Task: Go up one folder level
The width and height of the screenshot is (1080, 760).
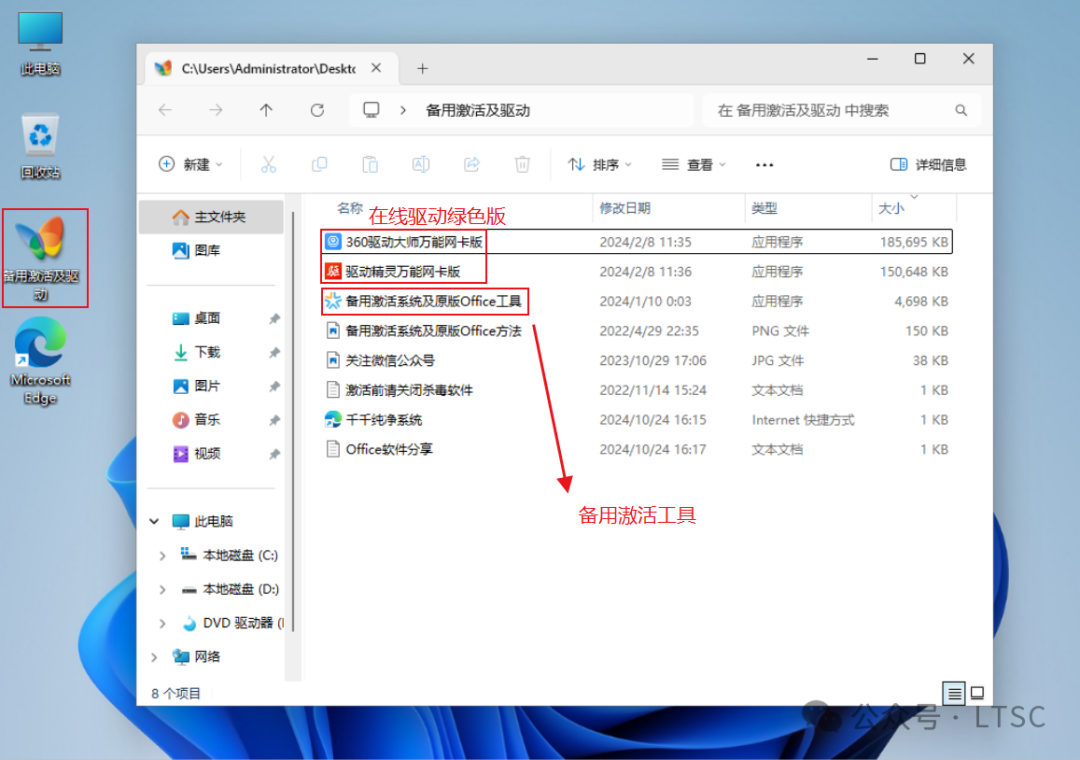Action: tap(267, 110)
